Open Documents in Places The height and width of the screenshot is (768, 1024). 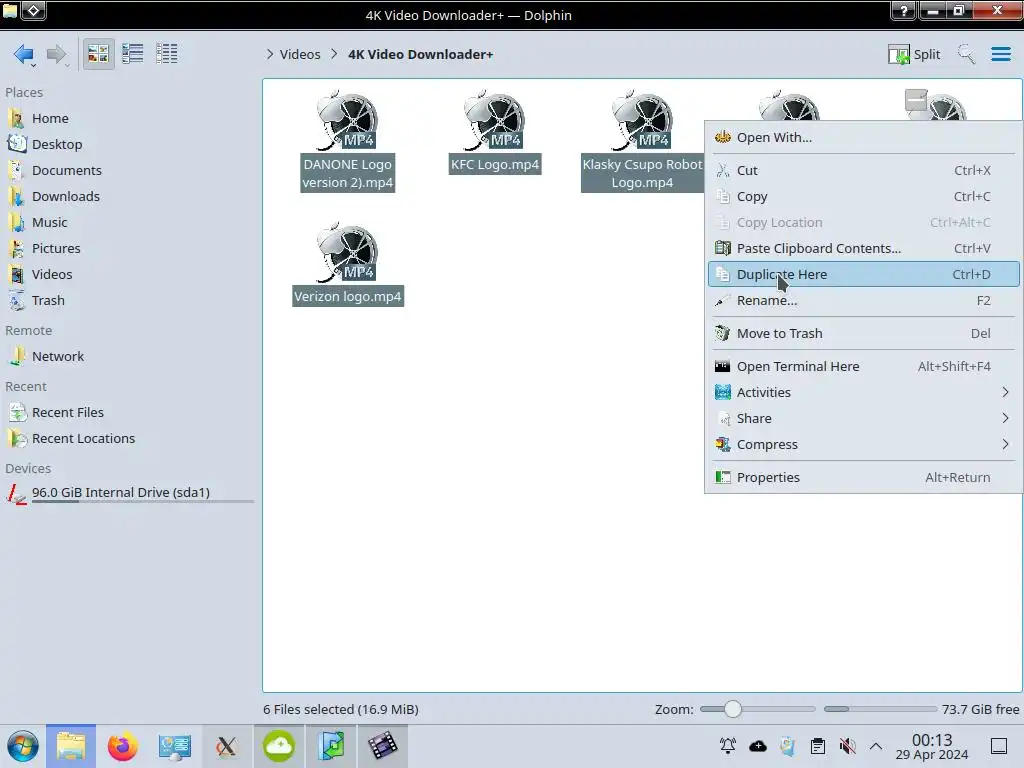coord(67,170)
